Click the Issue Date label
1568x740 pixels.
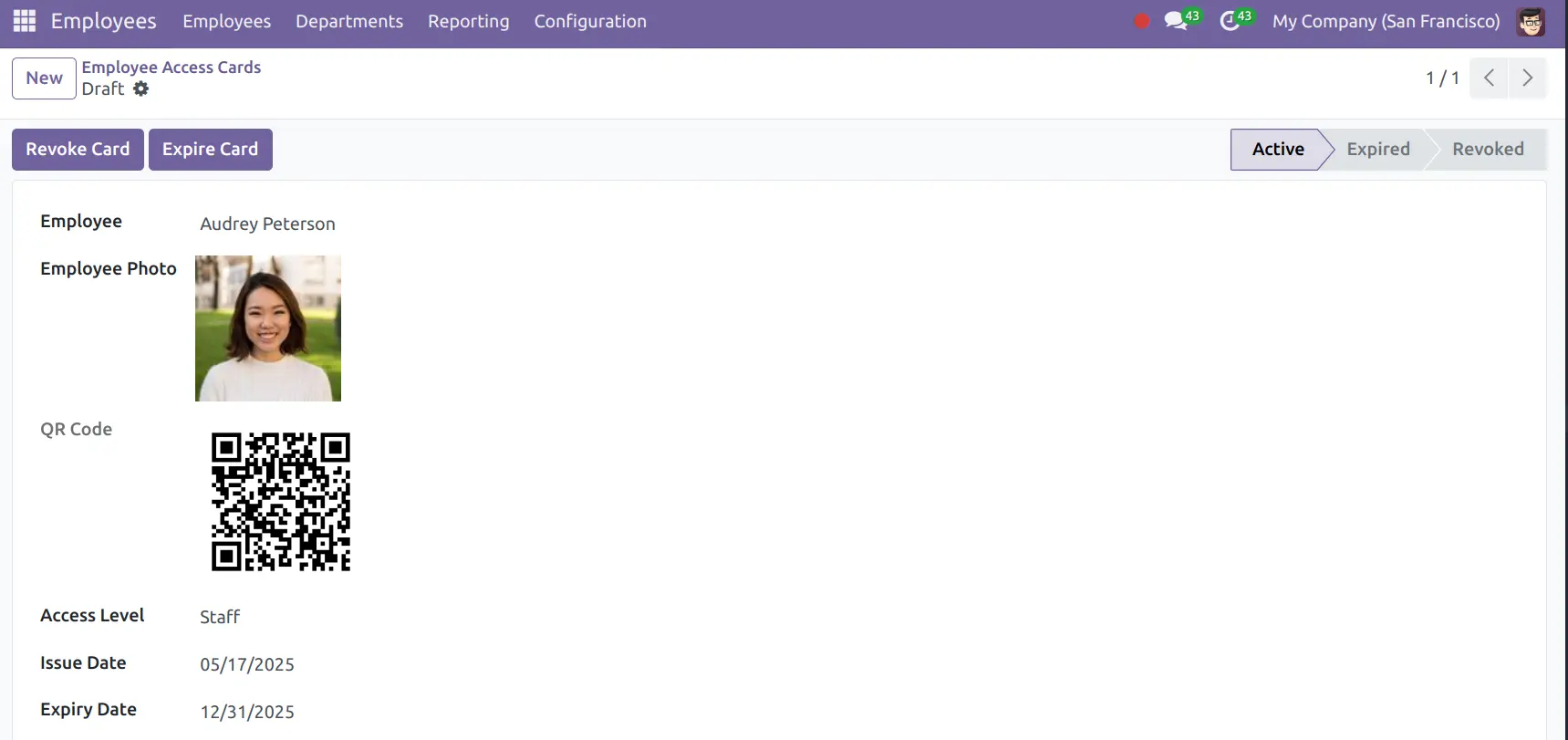83,663
